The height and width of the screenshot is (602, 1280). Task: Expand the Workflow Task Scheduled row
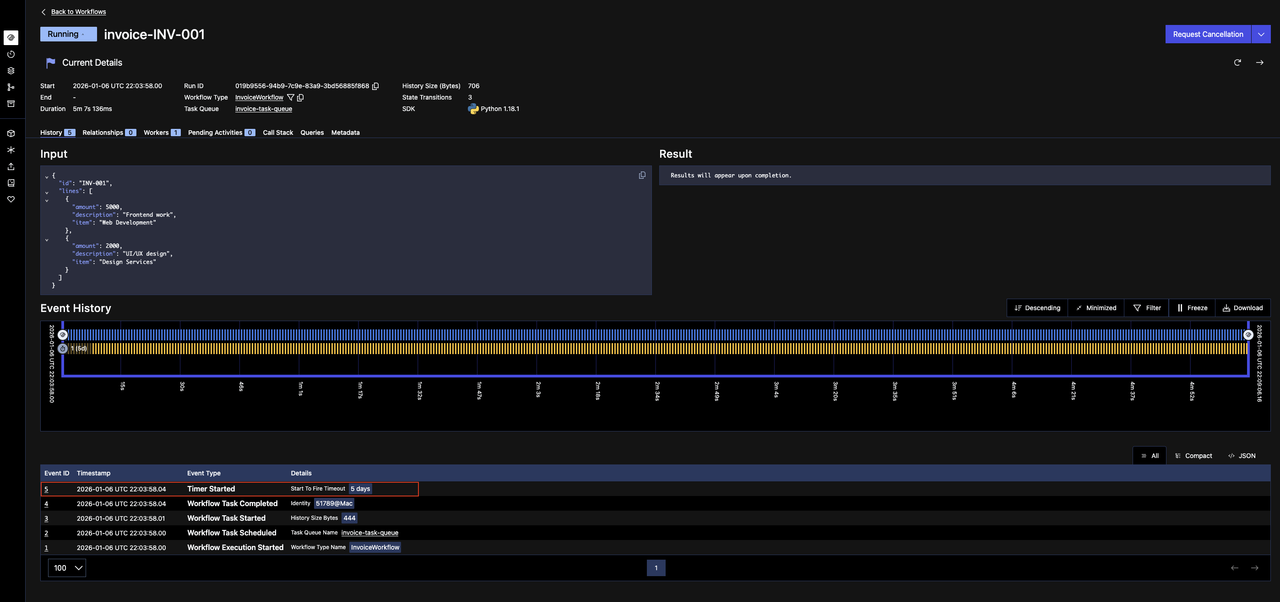[x=655, y=532]
